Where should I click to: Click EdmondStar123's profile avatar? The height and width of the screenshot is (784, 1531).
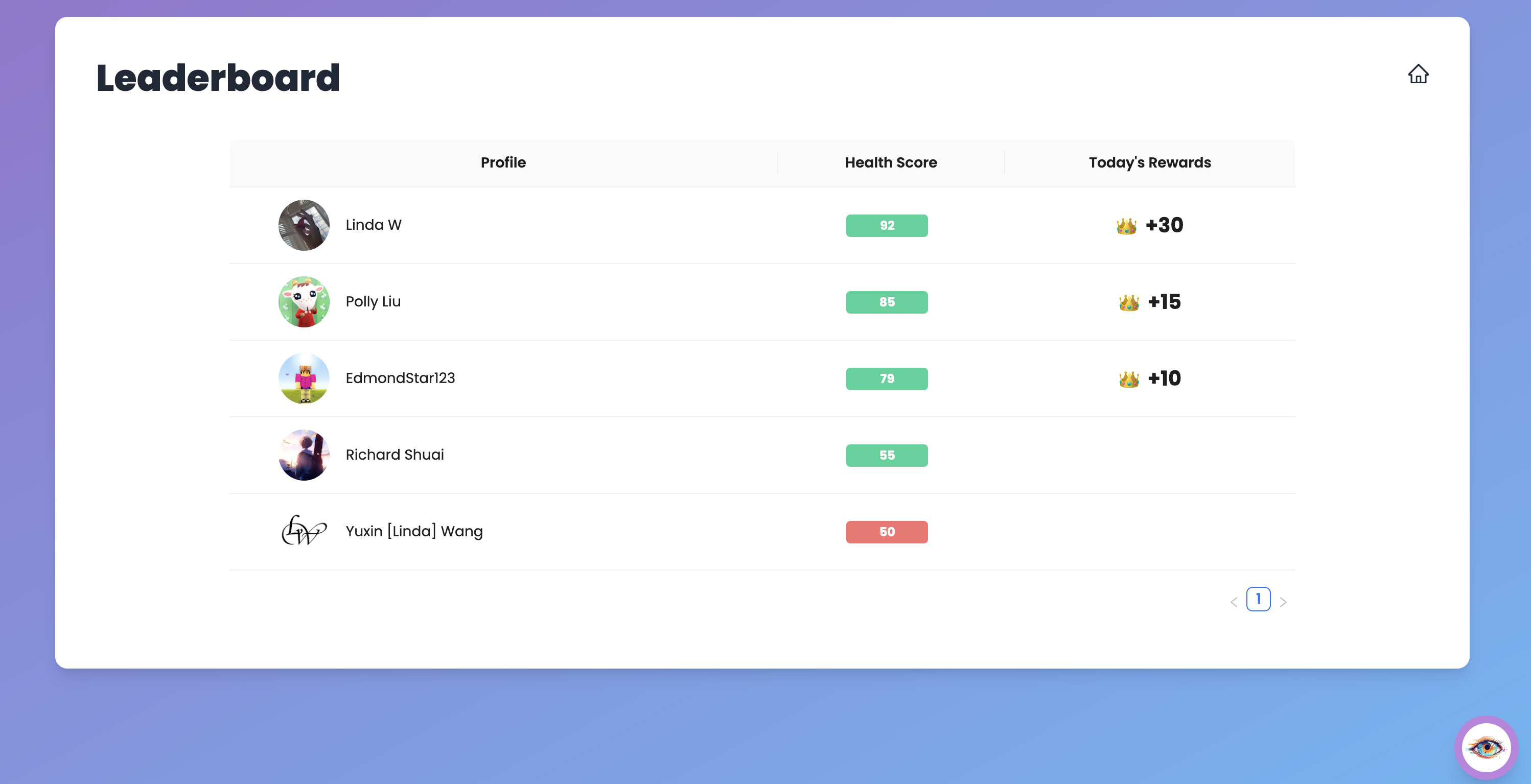tap(304, 378)
